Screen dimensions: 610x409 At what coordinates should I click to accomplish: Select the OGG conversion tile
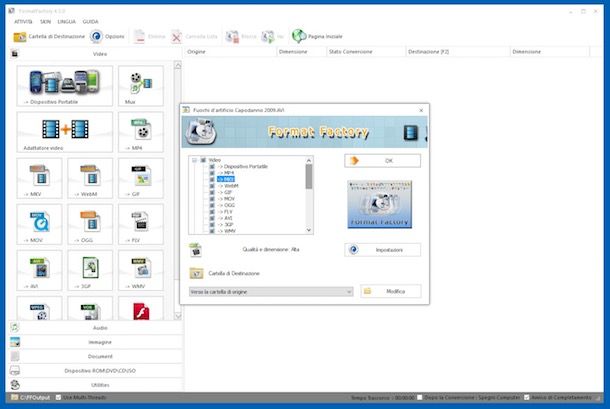[90, 224]
